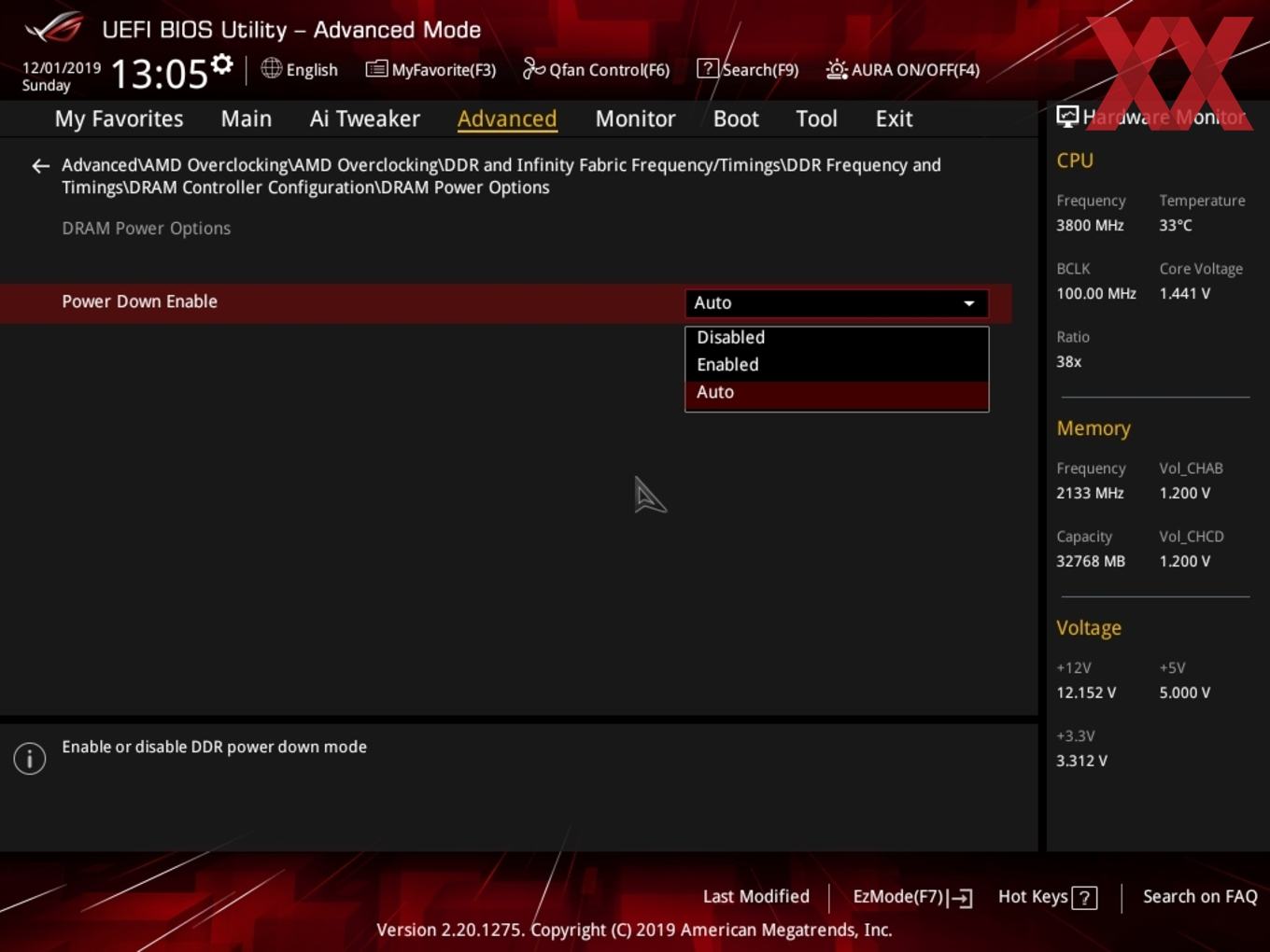Image resolution: width=1270 pixels, height=952 pixels.
Task: Click the help text about DDR power down
Action: [x=214, y=748]
